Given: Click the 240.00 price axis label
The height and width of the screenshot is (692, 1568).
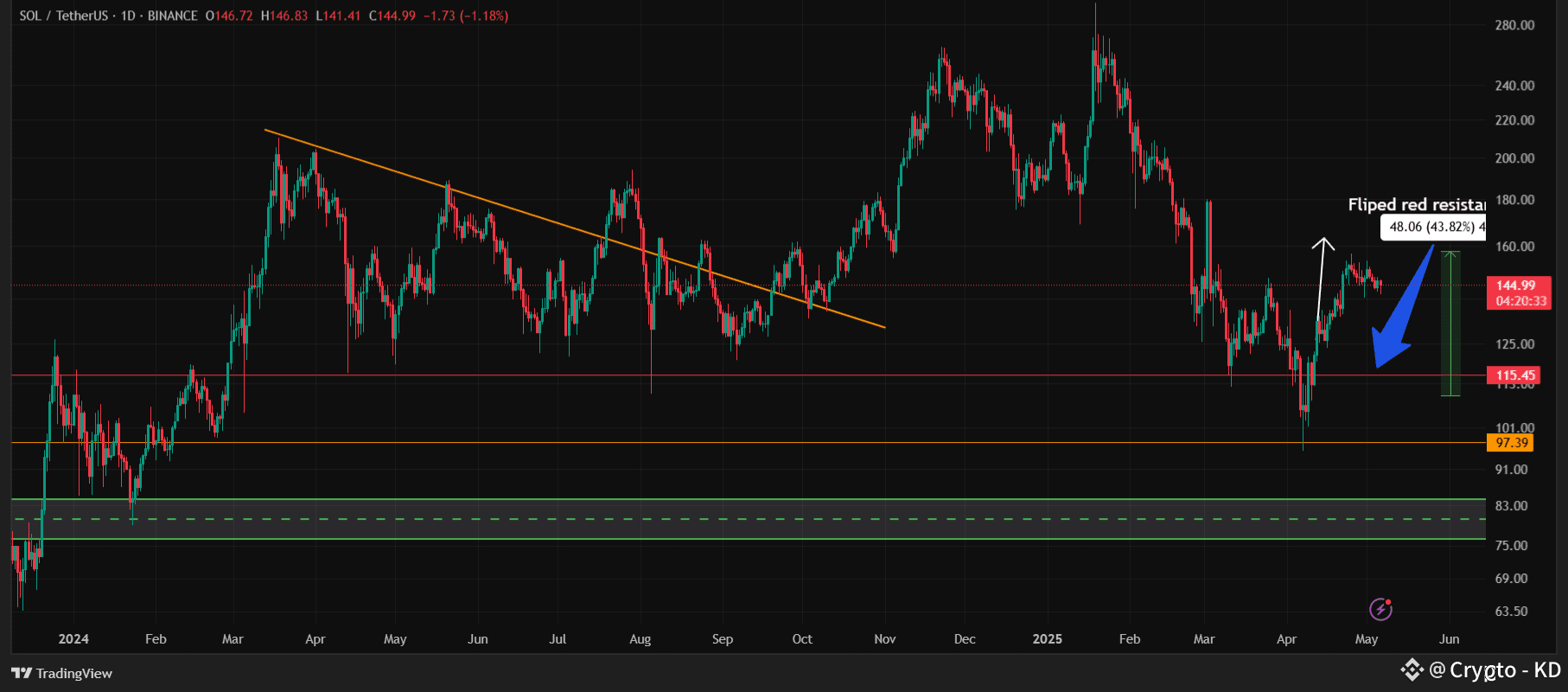Looking at the screenshot, I should coord(1514,86).
